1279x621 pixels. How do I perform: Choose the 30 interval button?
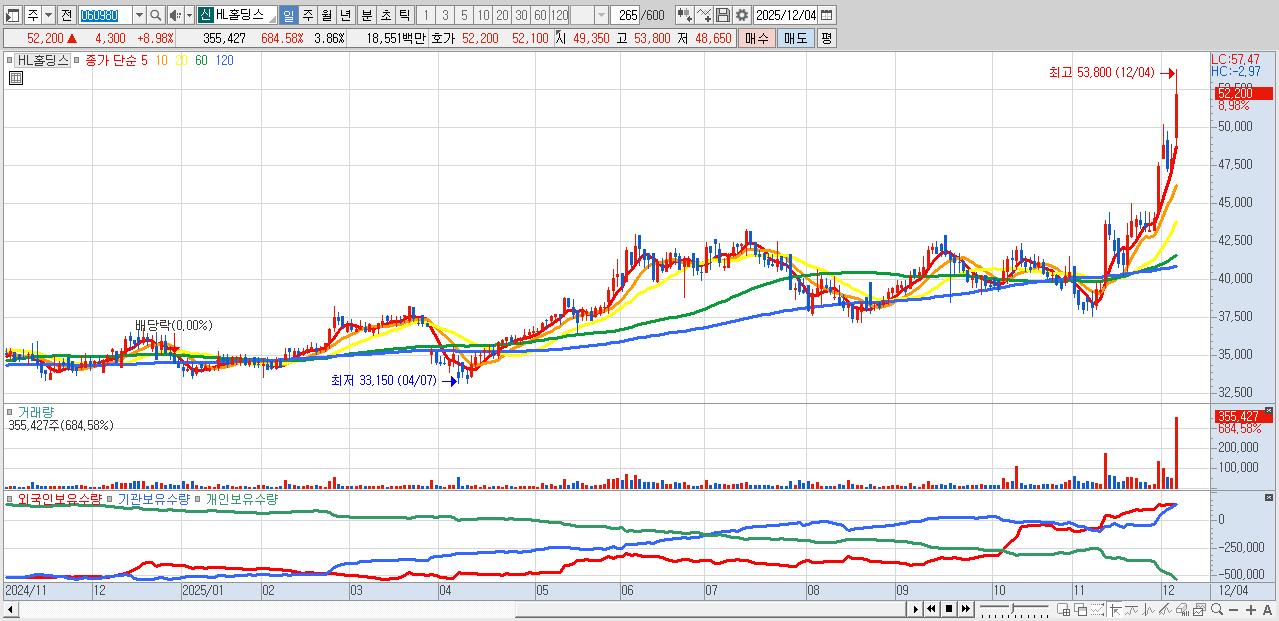tap(521, 15)
